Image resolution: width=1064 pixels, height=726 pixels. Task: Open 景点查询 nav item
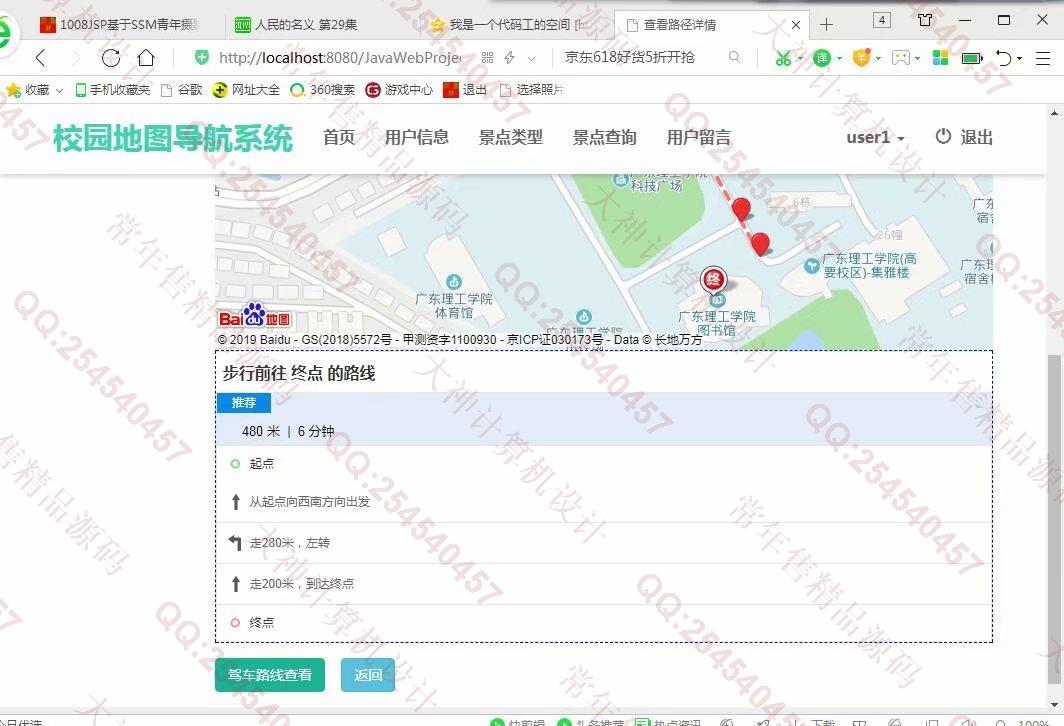(605, 138)
